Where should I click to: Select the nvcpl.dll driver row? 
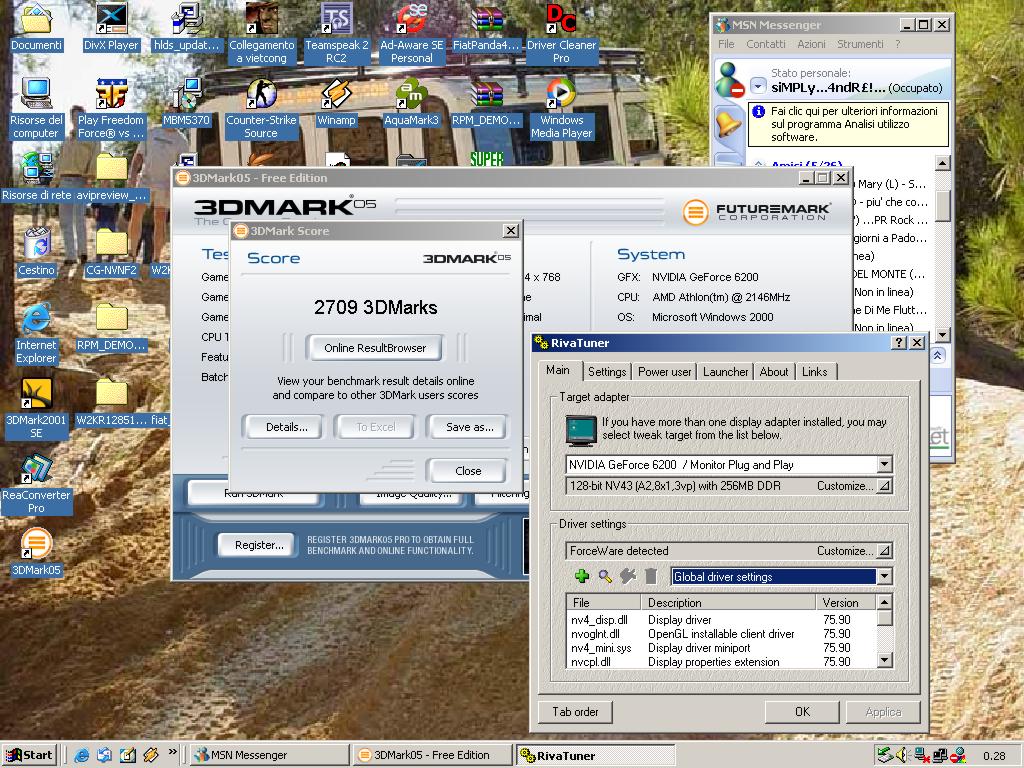pyautogui.click(x=721, y=662)
